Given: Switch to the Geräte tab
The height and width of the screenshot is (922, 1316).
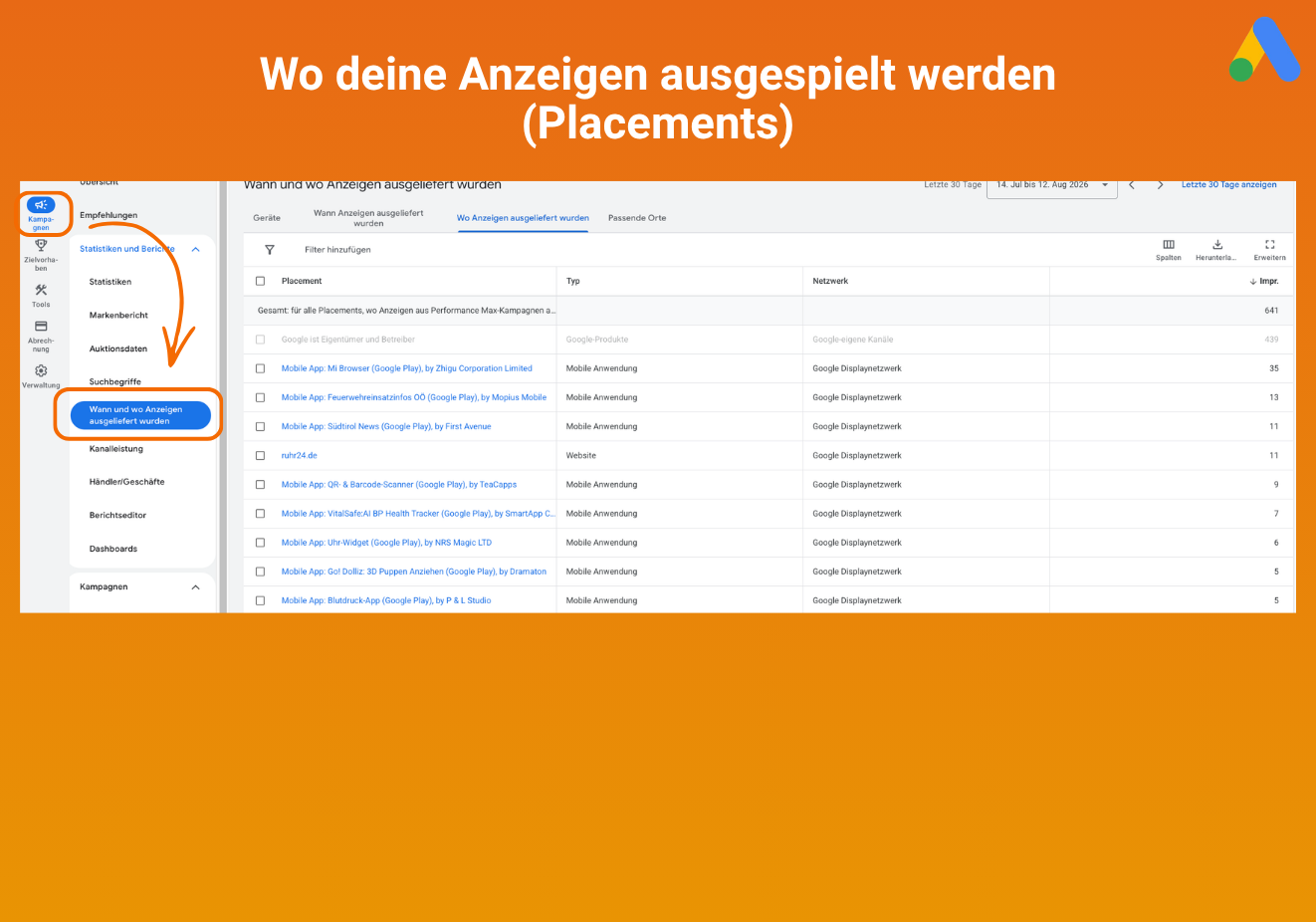Looking at the screenshot, I should coord(267,218).
